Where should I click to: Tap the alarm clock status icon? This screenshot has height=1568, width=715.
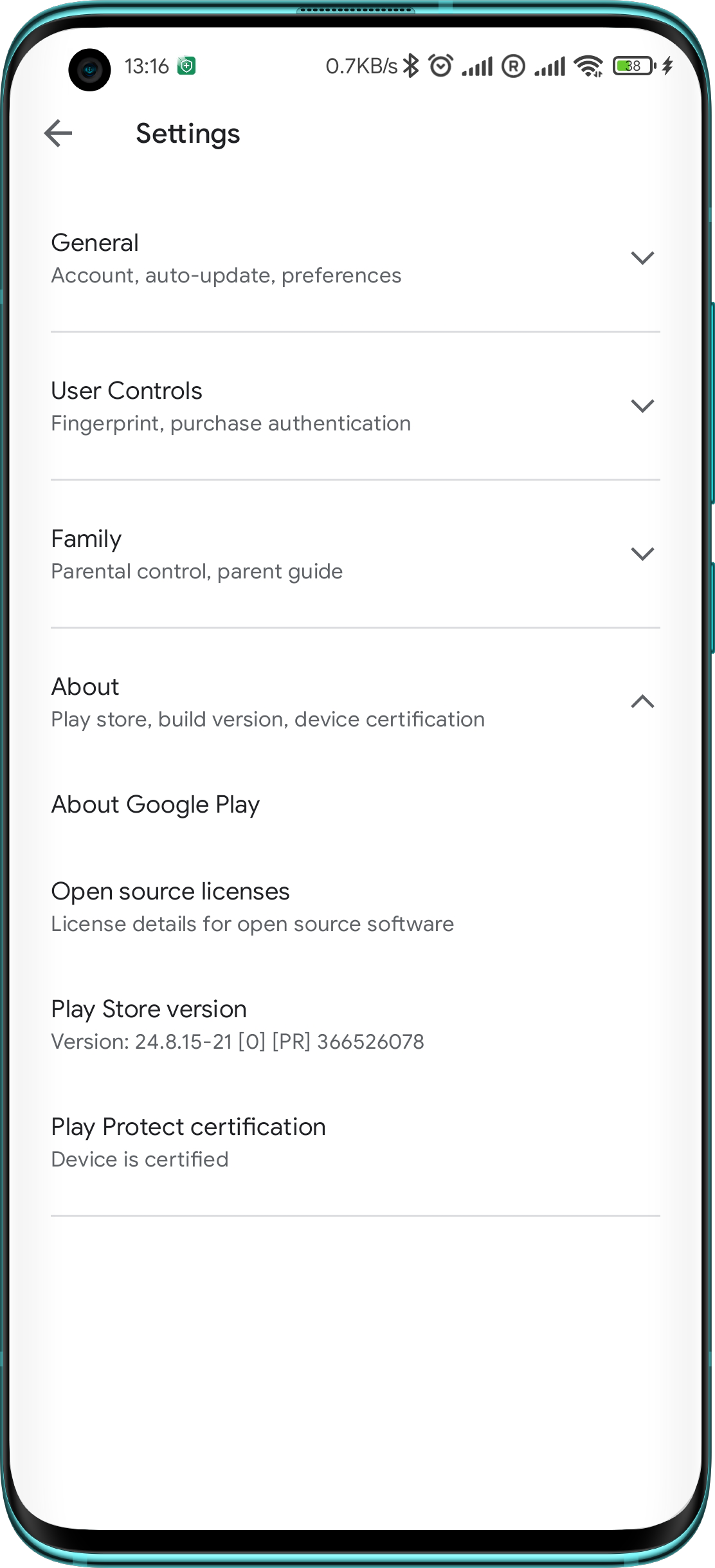(440, 66)
